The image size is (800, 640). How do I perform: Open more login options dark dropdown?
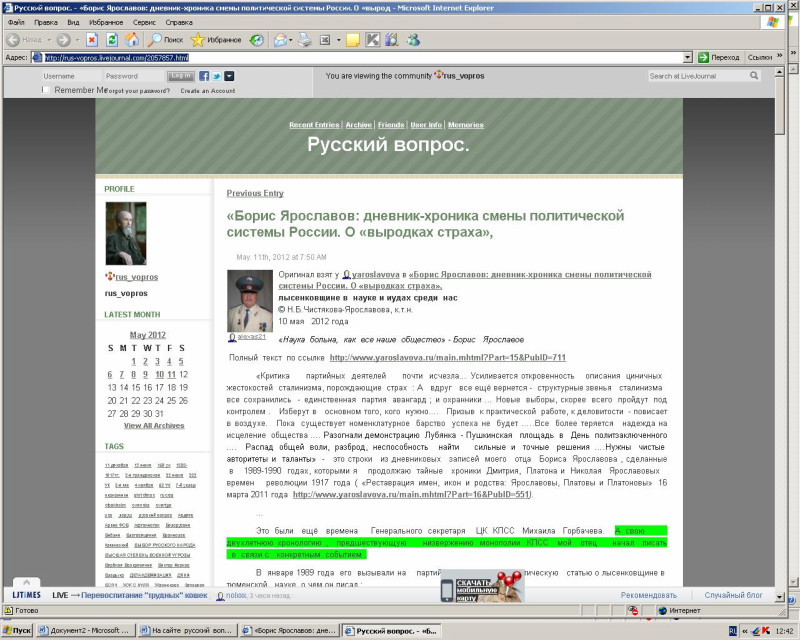pyautogui.click(x=230, y=76)
